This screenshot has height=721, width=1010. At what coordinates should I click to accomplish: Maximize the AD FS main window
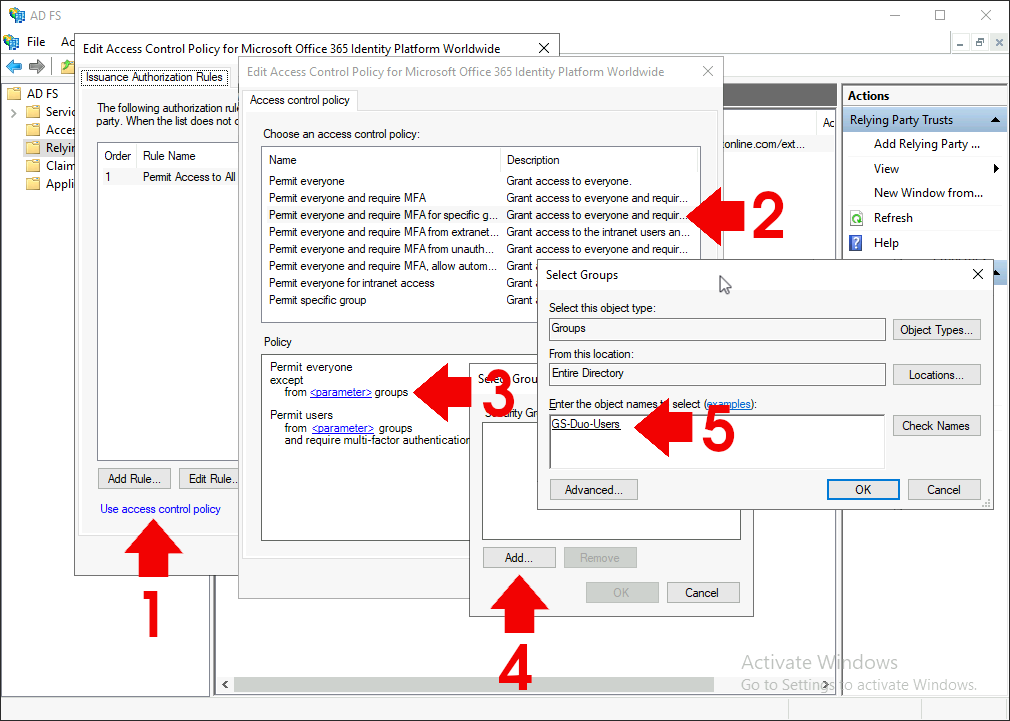click(940, 15)
